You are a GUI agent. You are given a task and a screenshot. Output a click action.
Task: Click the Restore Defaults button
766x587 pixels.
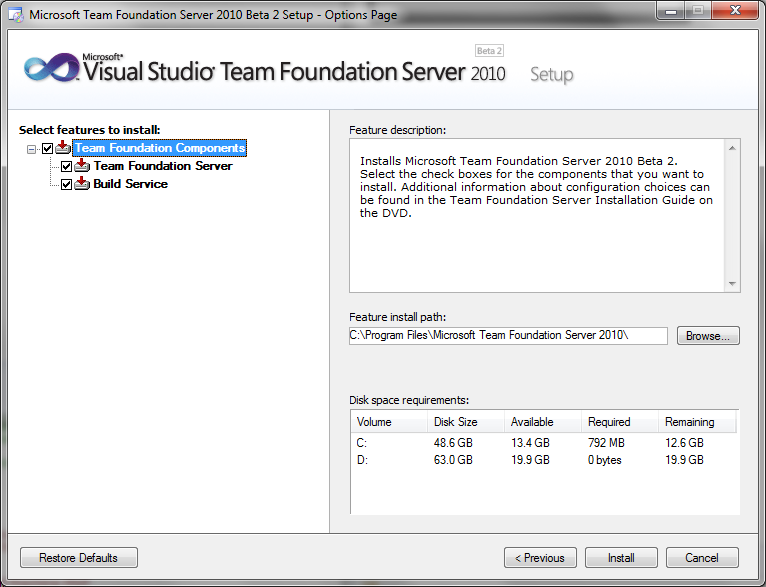click(x=79, y=558)
